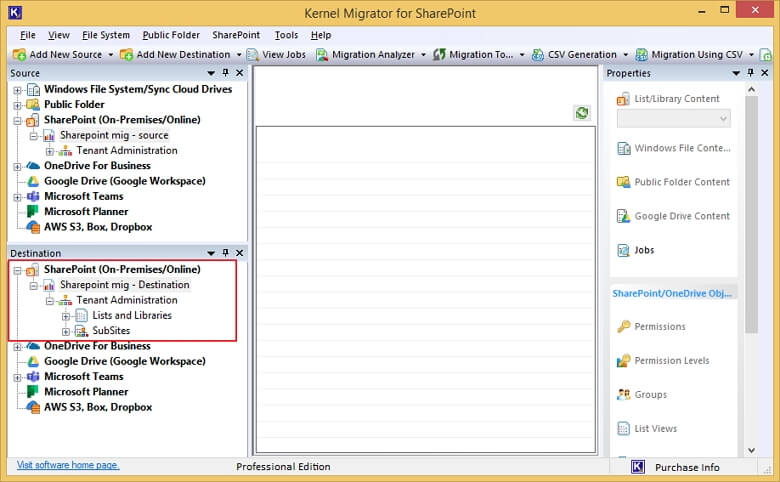
Task: Click the SharePoint/OneDrive Obj... section header
Action: coord(673,293)
